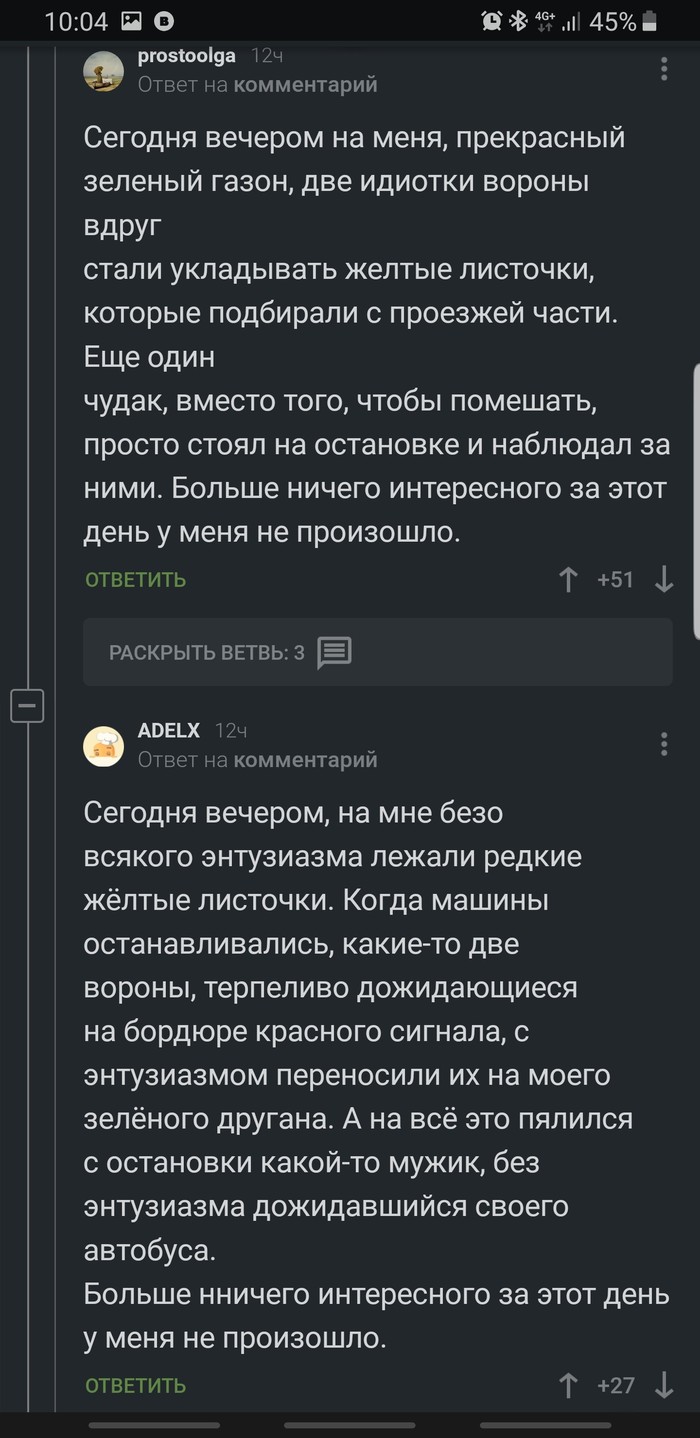Tap the battery indicator in status bar

pyautogui.click(x=650, y=21)
